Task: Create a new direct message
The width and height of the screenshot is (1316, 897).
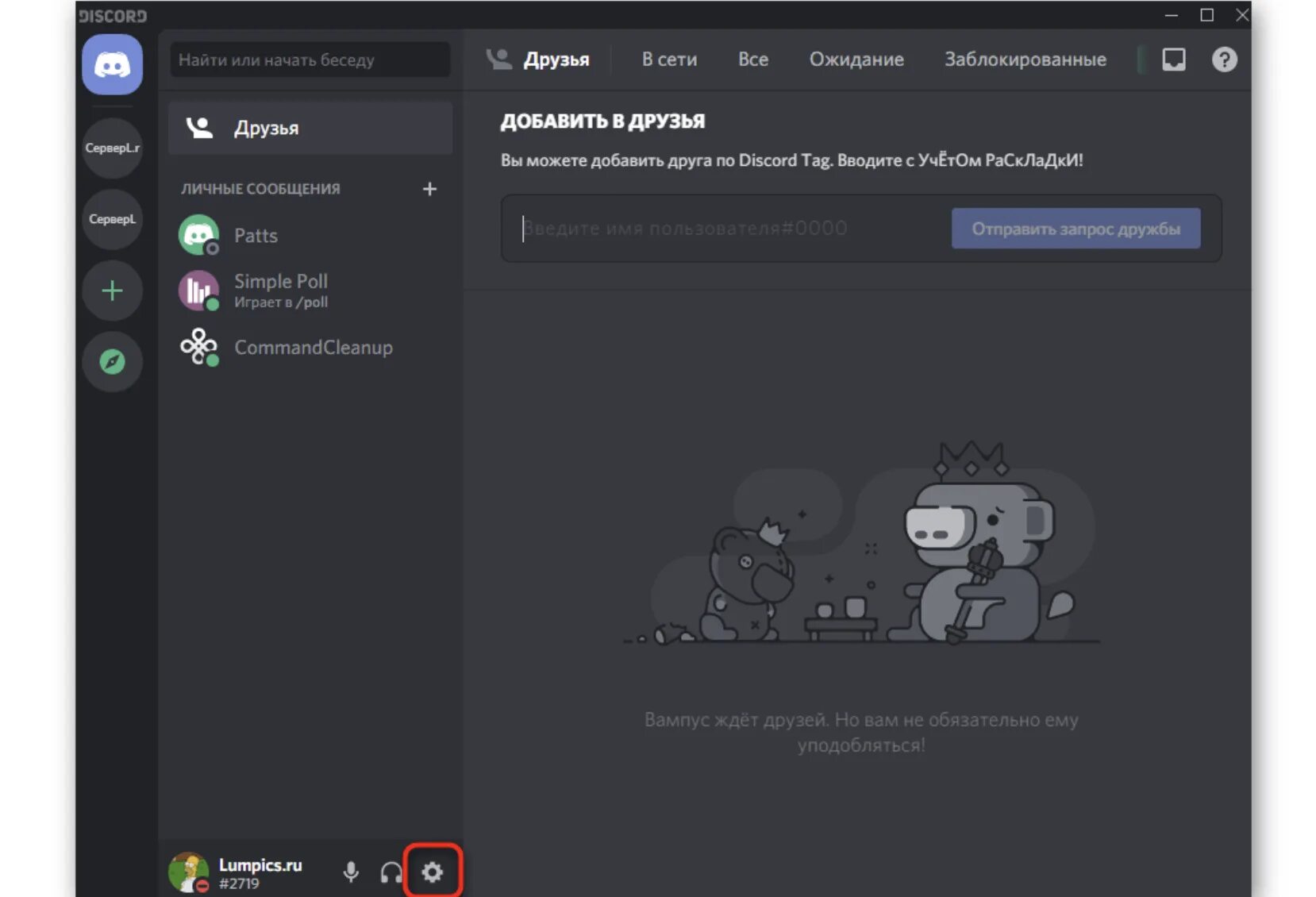Action: pos(429,189)
